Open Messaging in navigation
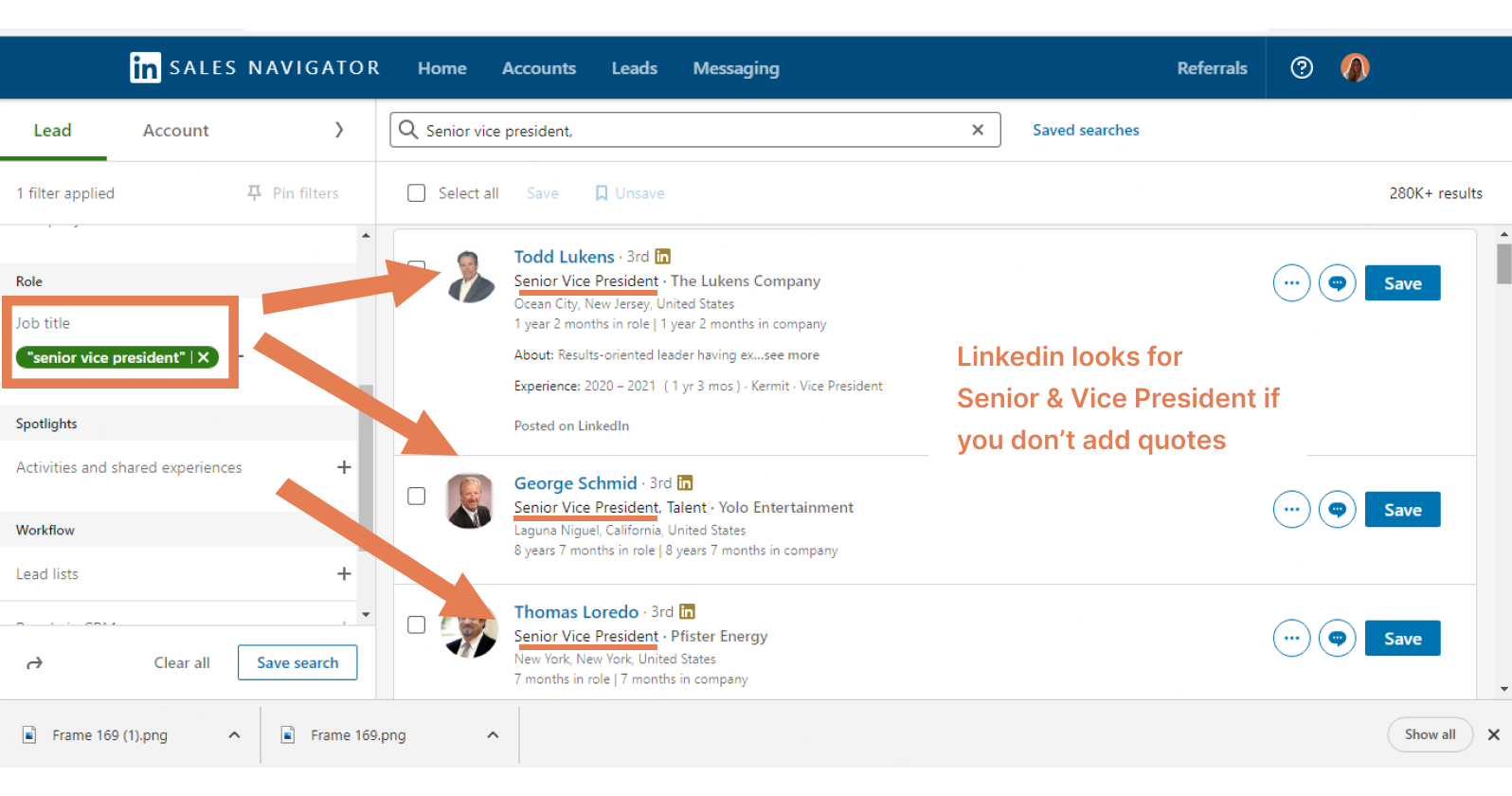 [736, 68]
